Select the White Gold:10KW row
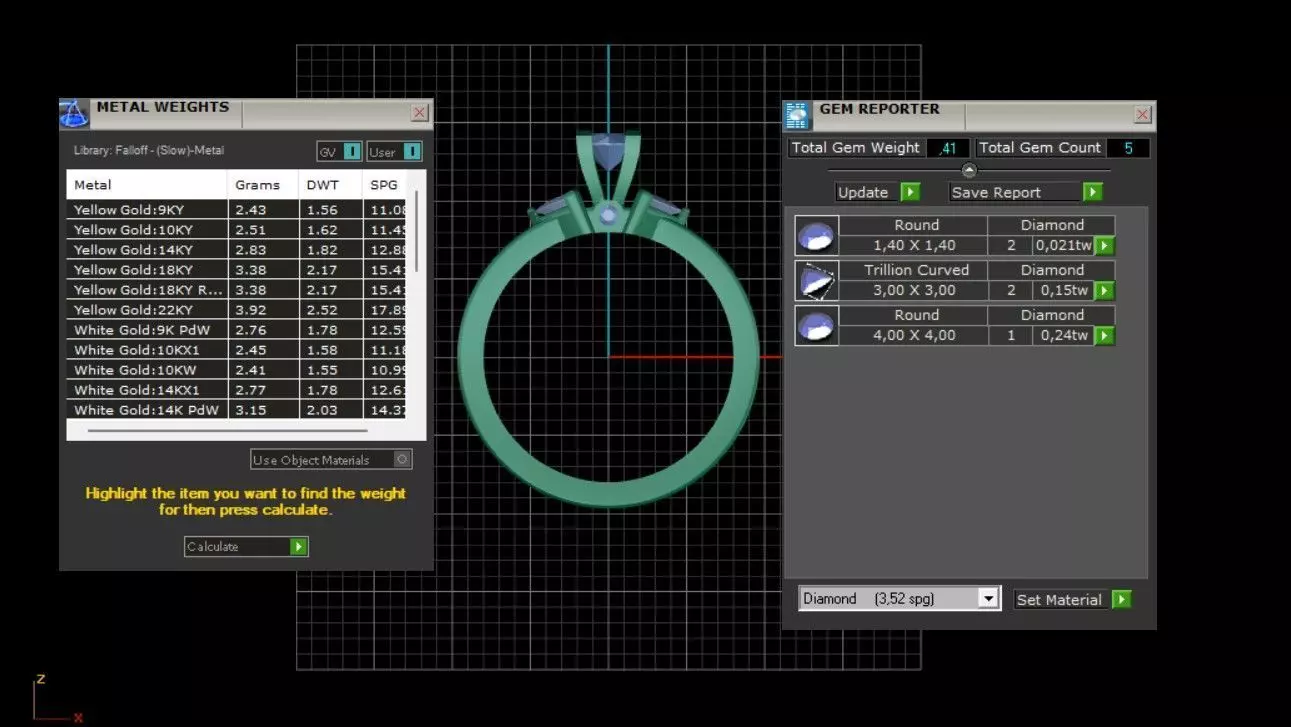1291x727 pixels. tap(236, 370)
